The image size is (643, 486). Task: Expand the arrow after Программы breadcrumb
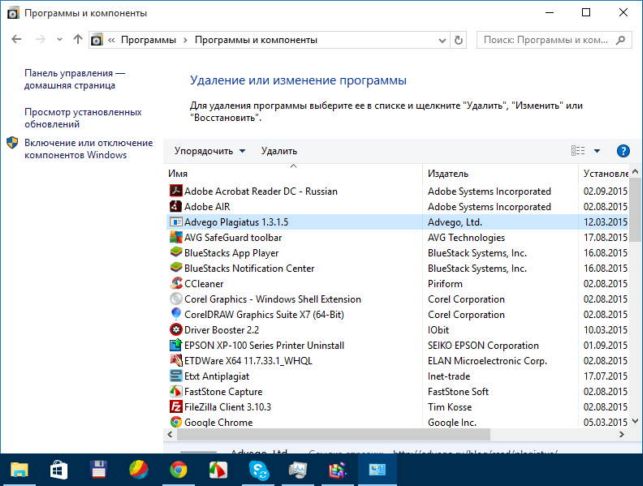click(185, 40)
